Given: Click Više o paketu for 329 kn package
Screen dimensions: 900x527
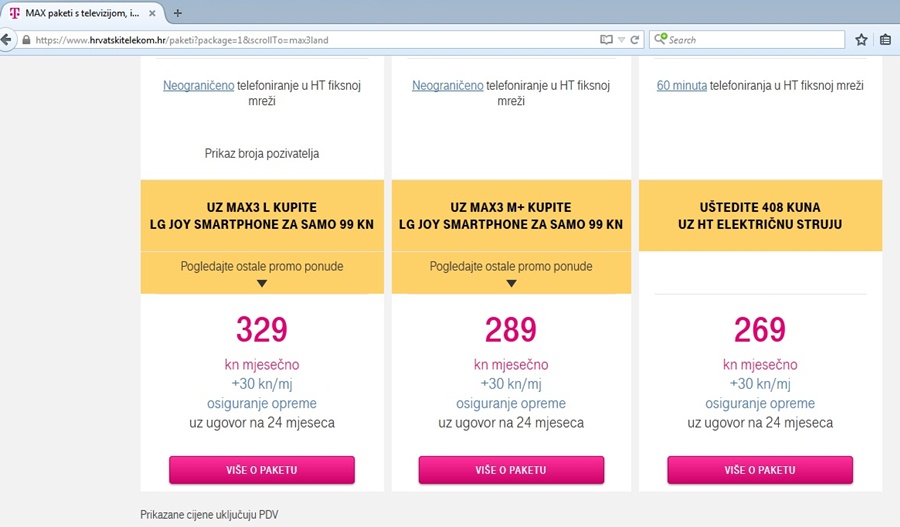Looking at the screenshot, I should pos(262,470).
